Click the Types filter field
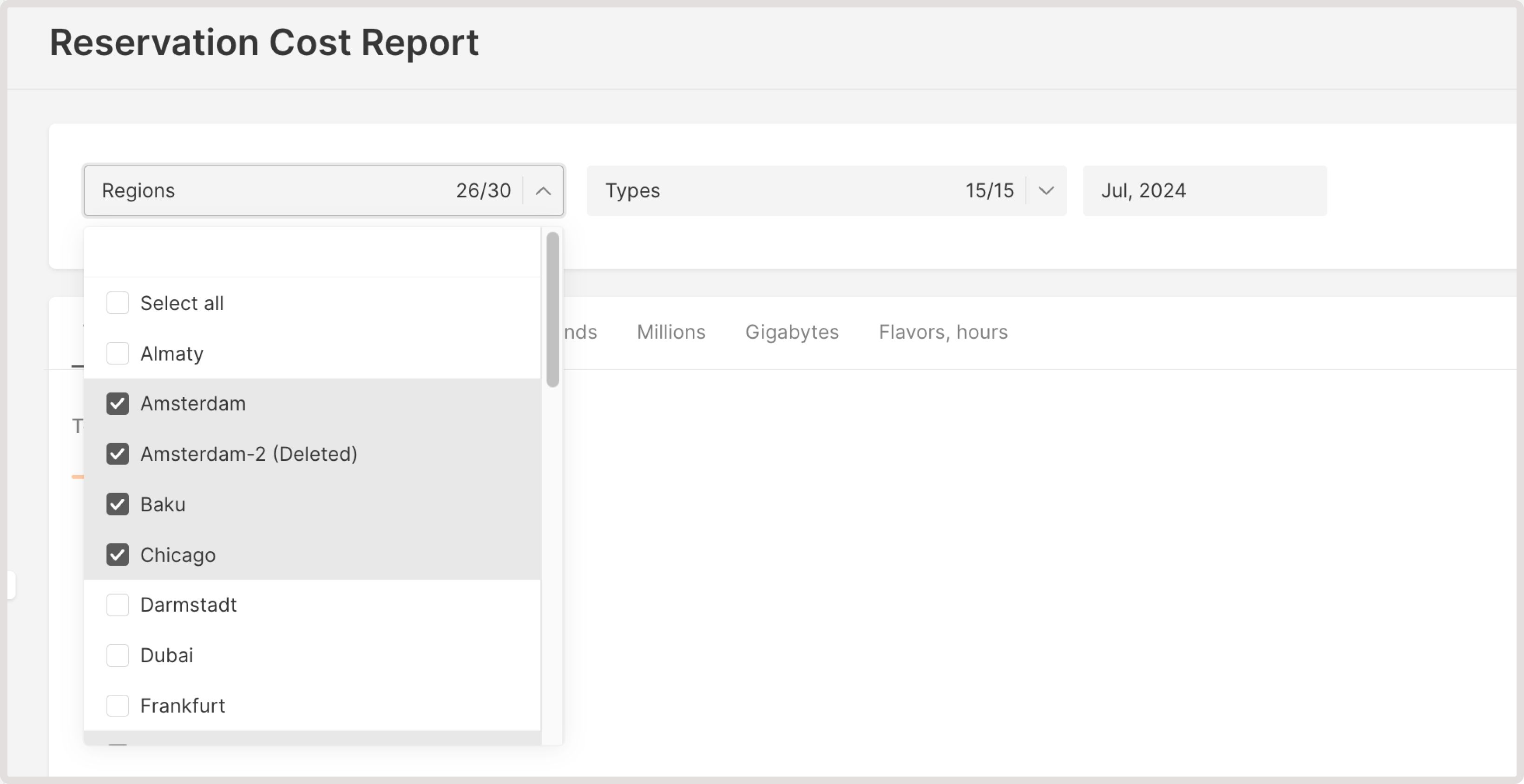The image size is (1524, 784). tap(769, 190)
